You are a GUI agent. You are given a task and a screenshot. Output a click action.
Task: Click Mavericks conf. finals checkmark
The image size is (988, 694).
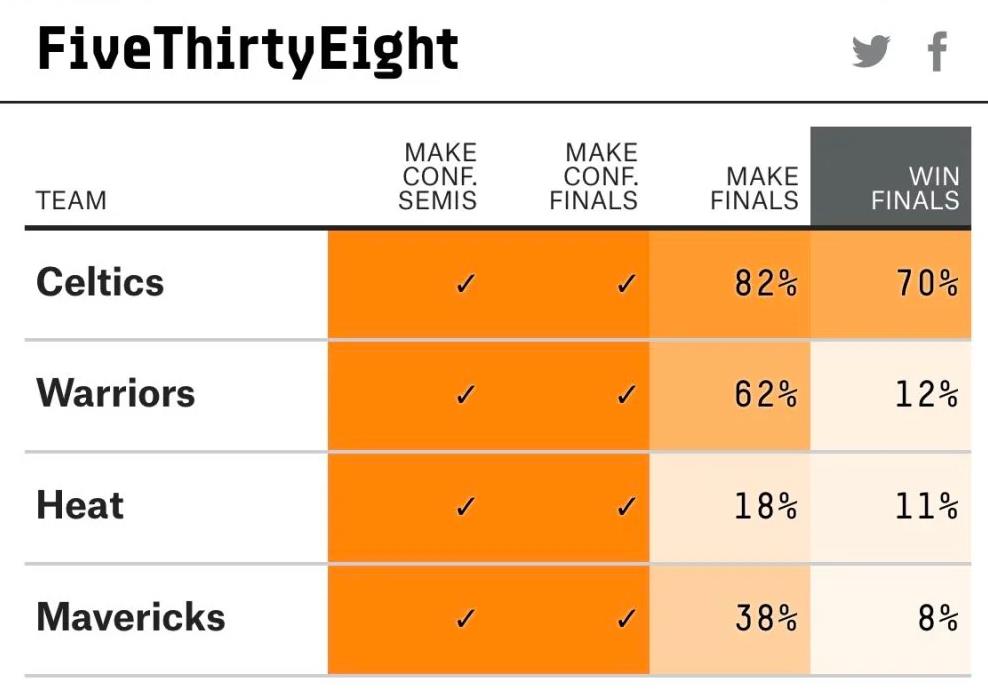pyautogui.click(x=626, y=619)
